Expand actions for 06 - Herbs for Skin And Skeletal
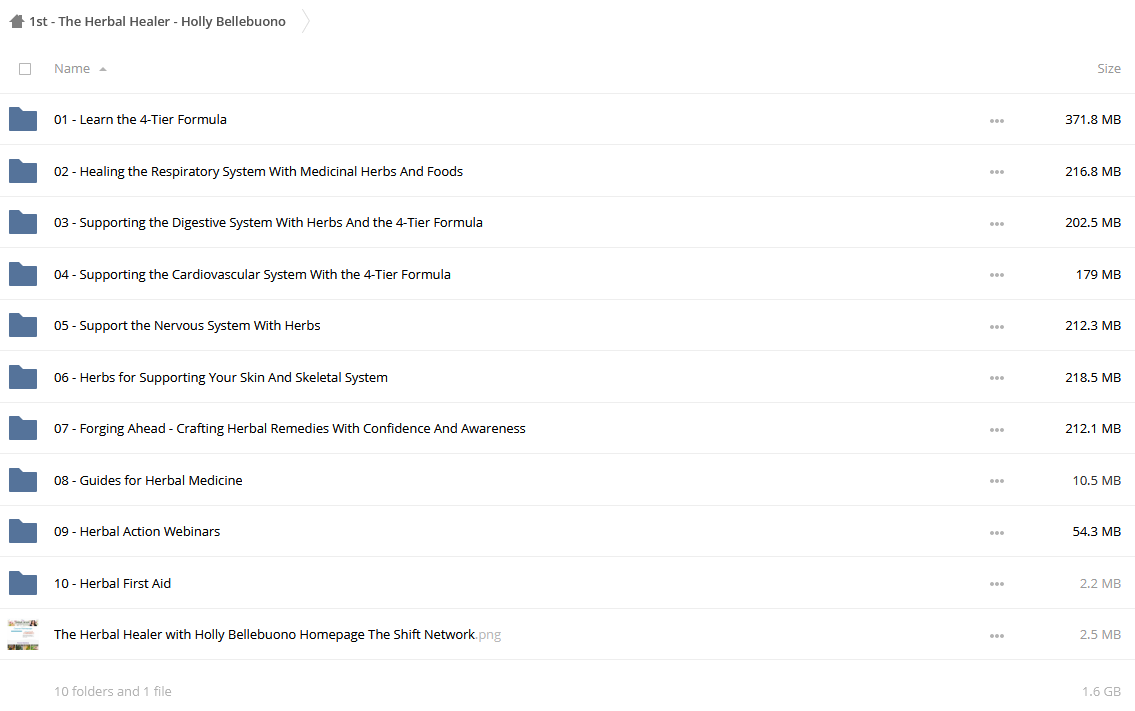Image resolution: width=1135 pixels, height=711 pixels. pos(997,378)
